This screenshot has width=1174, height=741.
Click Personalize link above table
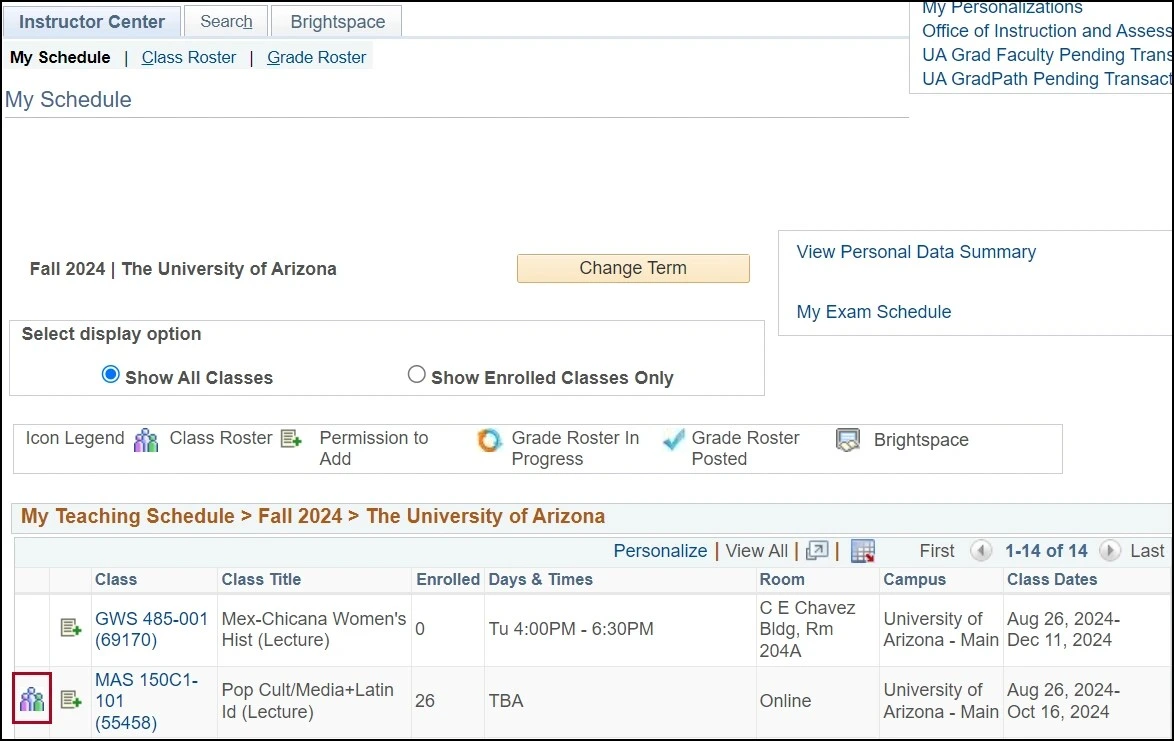coord(660,551)
